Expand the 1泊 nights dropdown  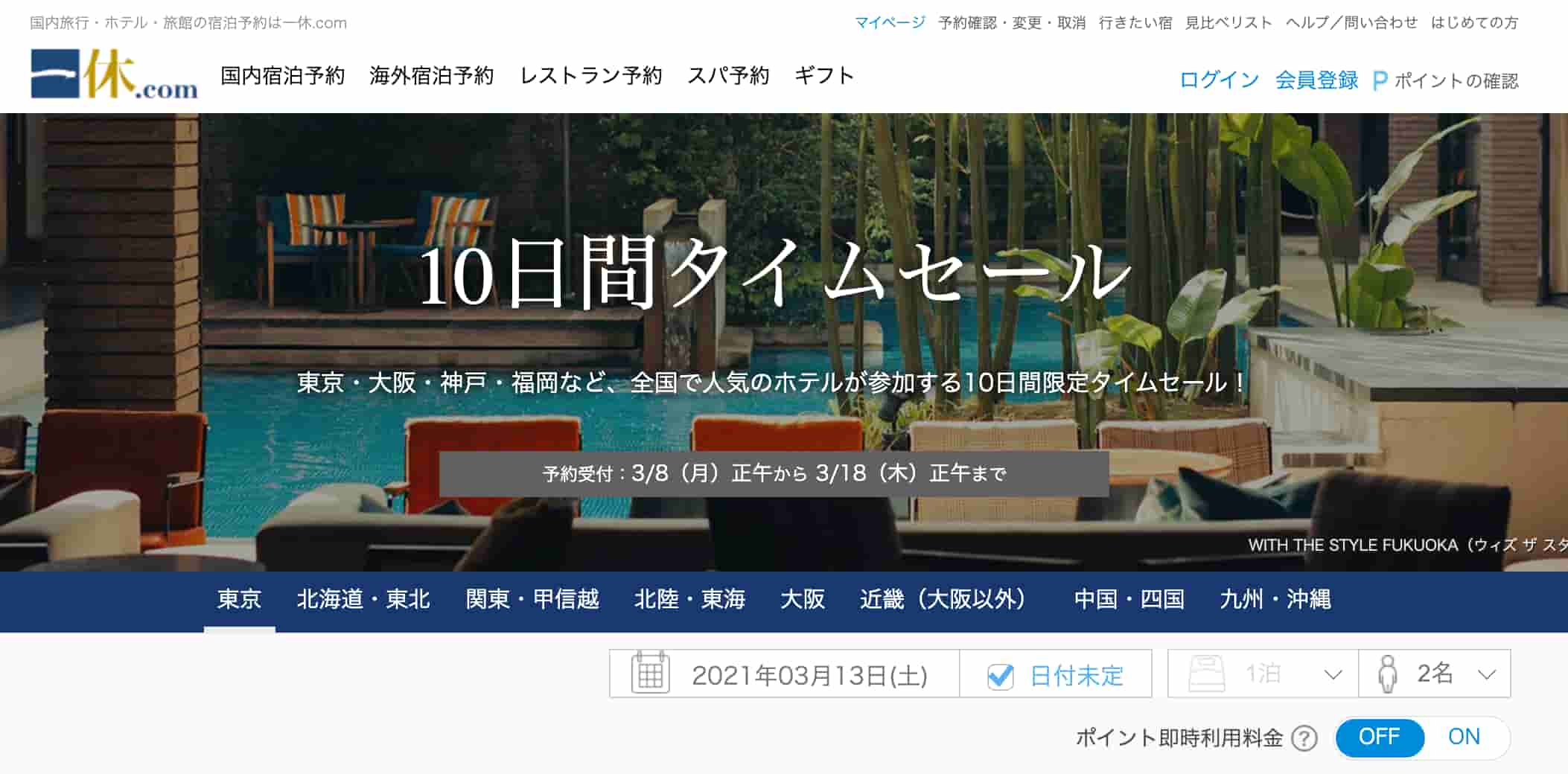[x=1263, y=674]
